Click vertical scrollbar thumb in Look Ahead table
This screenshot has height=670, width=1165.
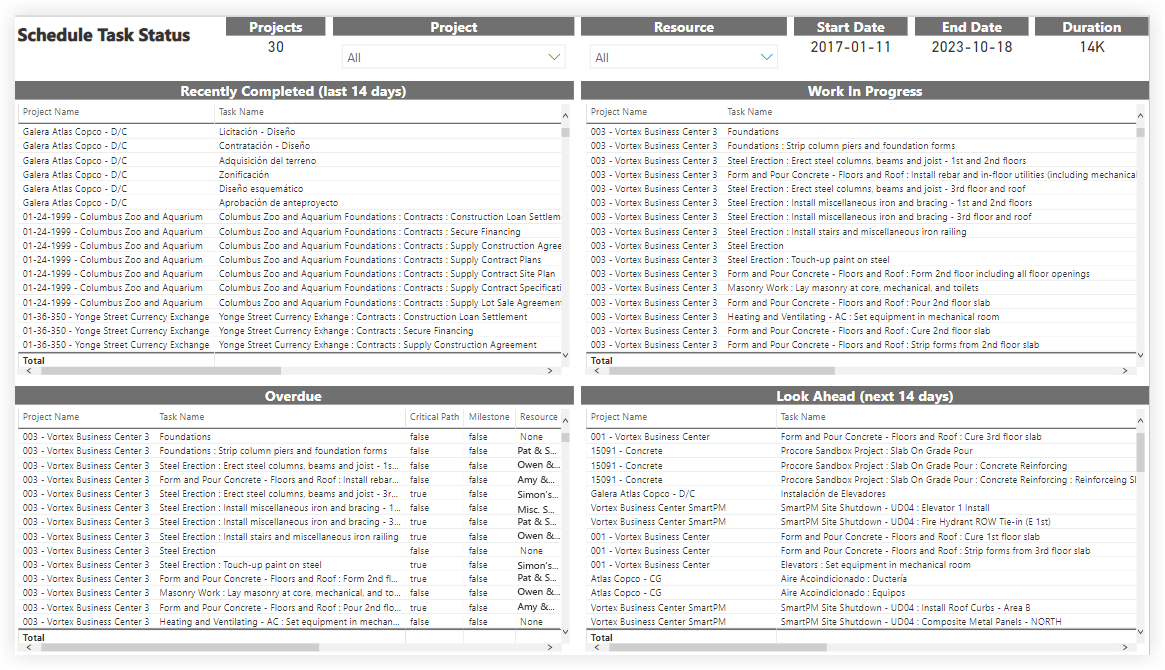click(x=1140, y=452)
